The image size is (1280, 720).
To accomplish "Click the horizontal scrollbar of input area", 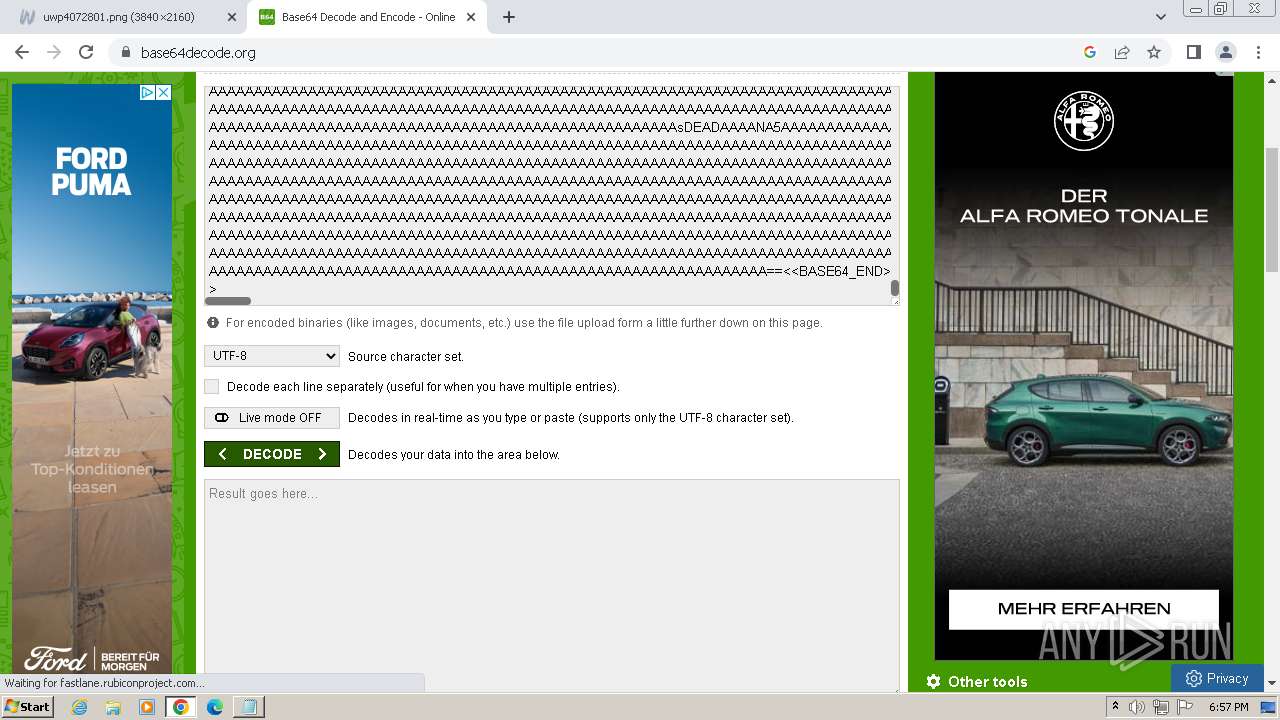I will pos(228,301).
